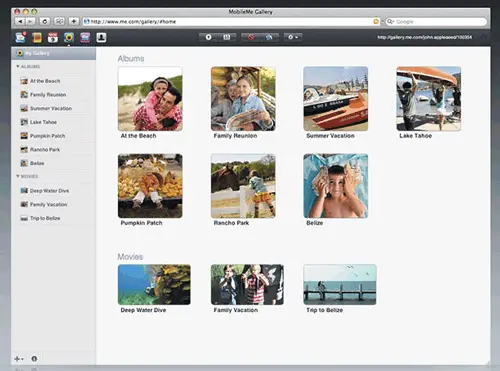Image resolution: width=500 pixels, height=371 pixels.
Task: Open the MobileMe Contacts book icon
Action: [37, 37]
